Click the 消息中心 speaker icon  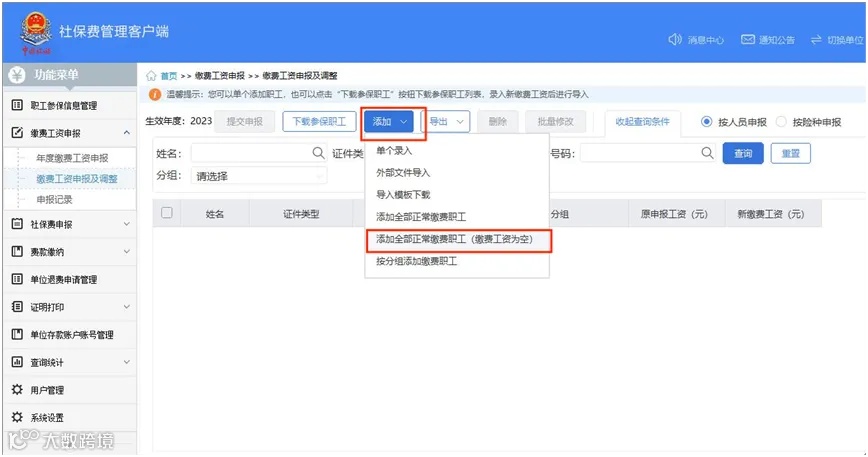pos(675,39)
